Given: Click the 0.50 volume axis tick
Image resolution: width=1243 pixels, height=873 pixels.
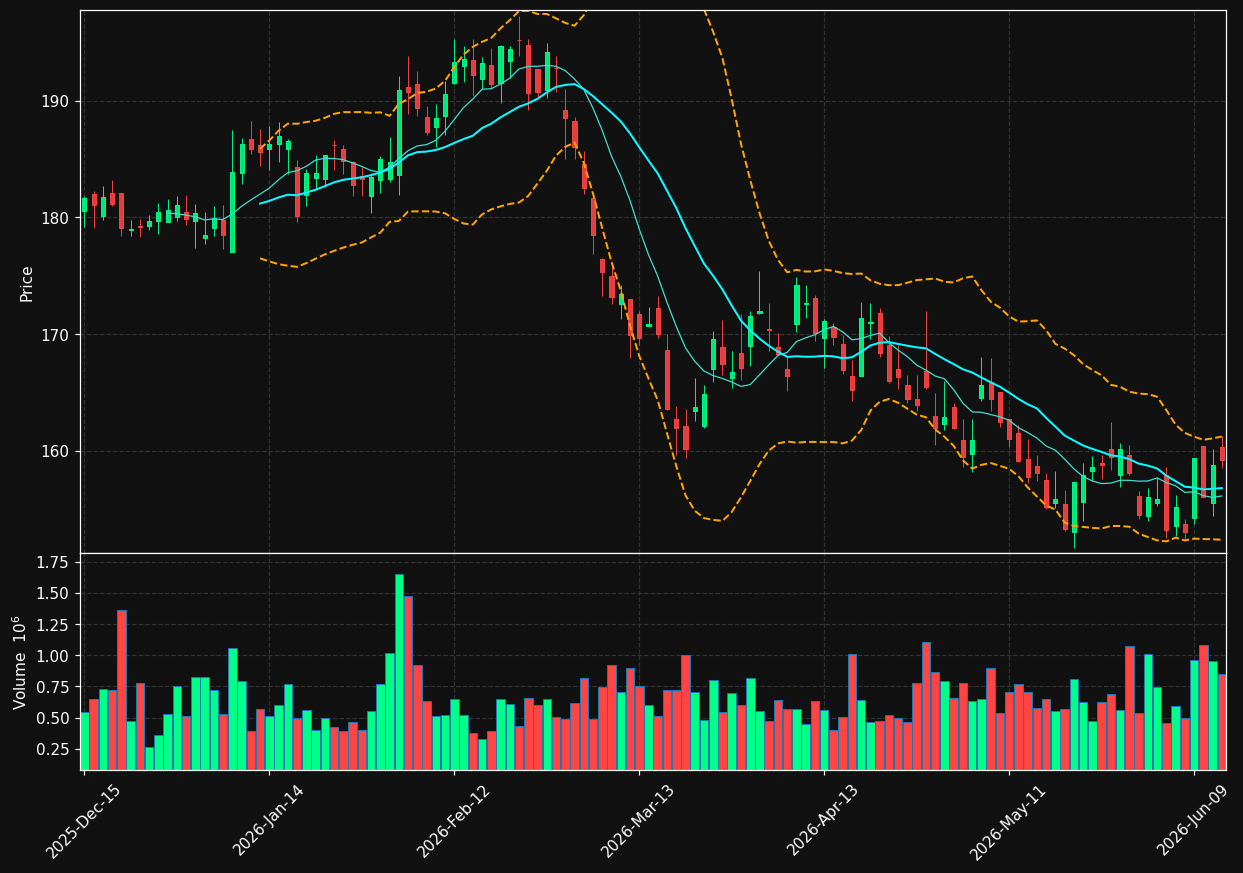Looking at the screenshot, I should tap(52, 718).
